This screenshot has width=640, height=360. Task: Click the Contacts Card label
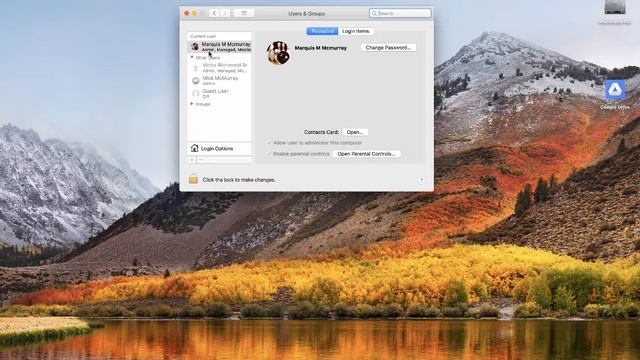[x=321, y=132]
